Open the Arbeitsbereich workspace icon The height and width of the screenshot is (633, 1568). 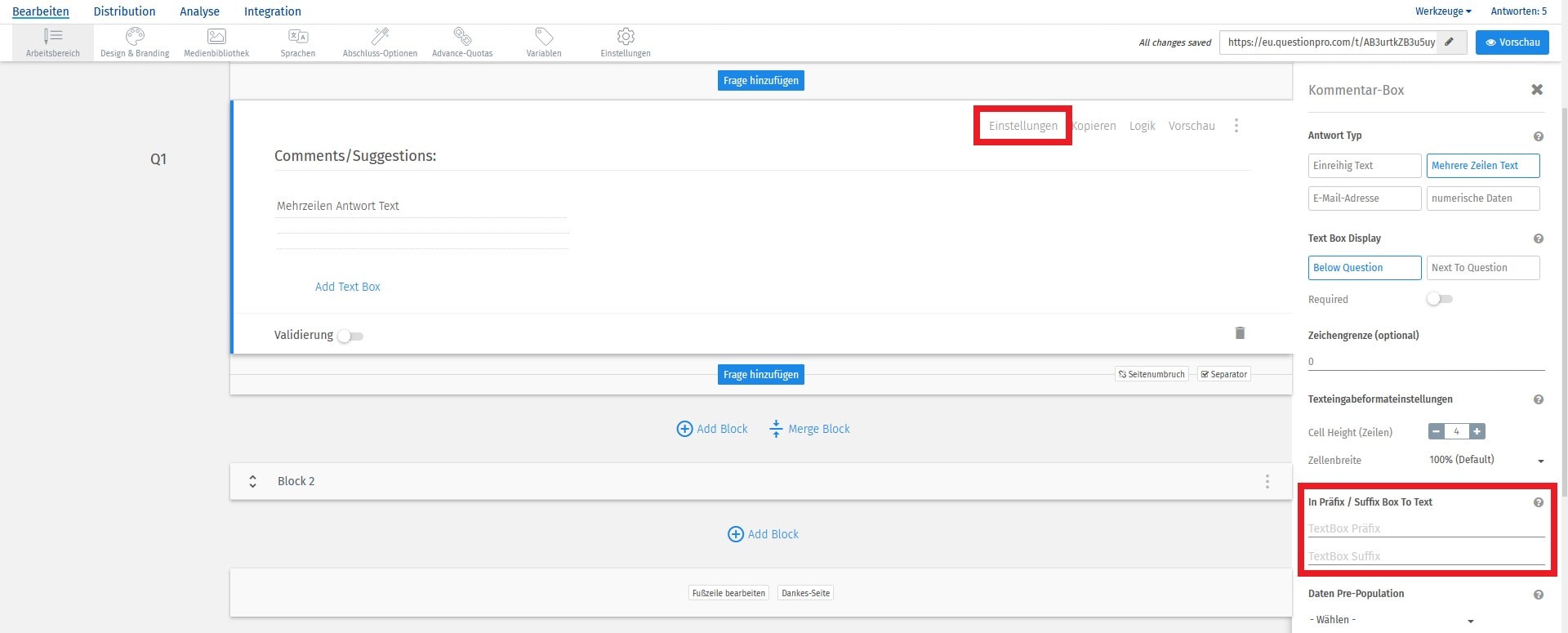pyautogui.click(x=53, y=42)
